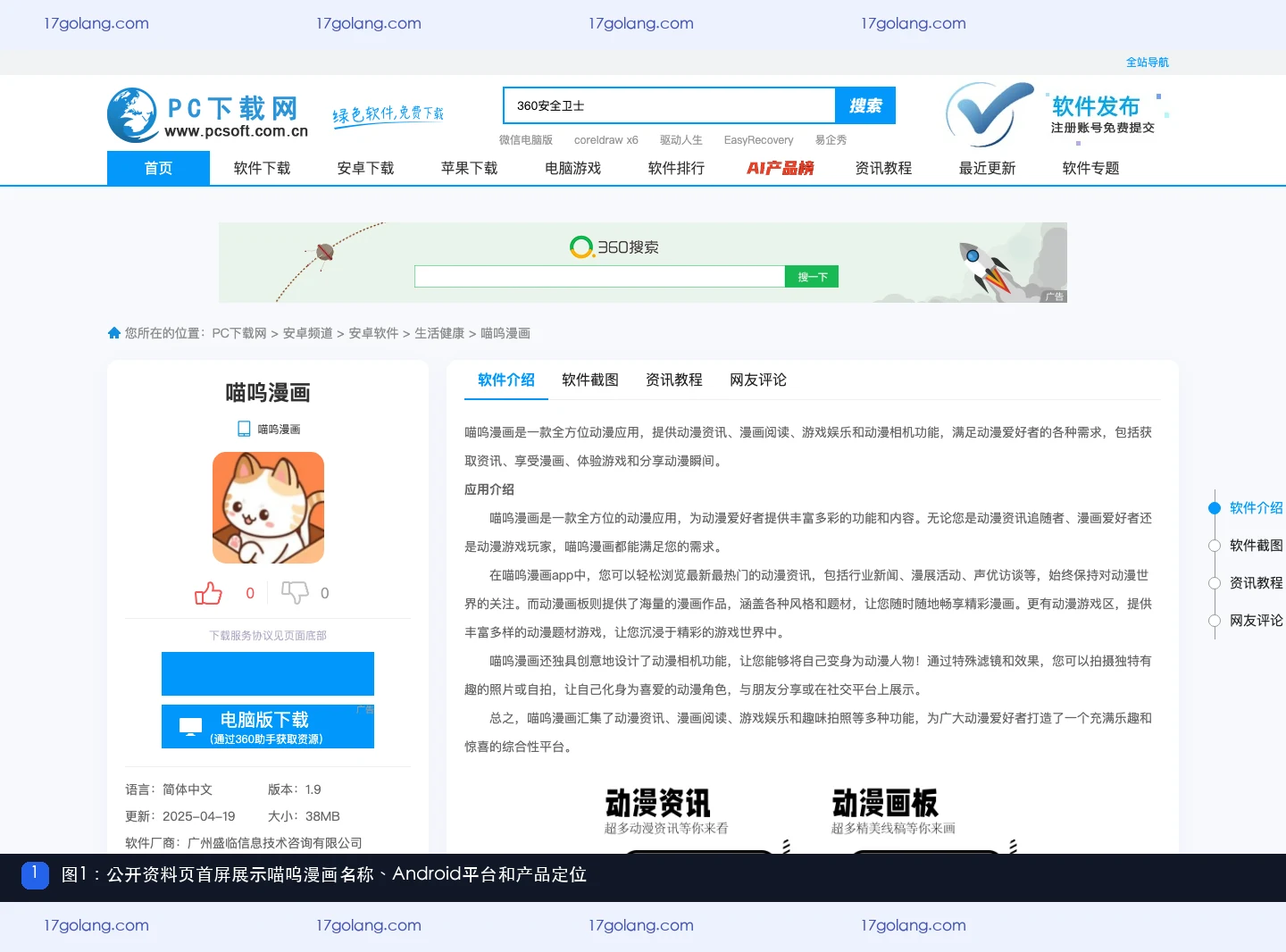Click the 微信电脑版 hot search link
1286x952 pixels.
tap(525, 140)
